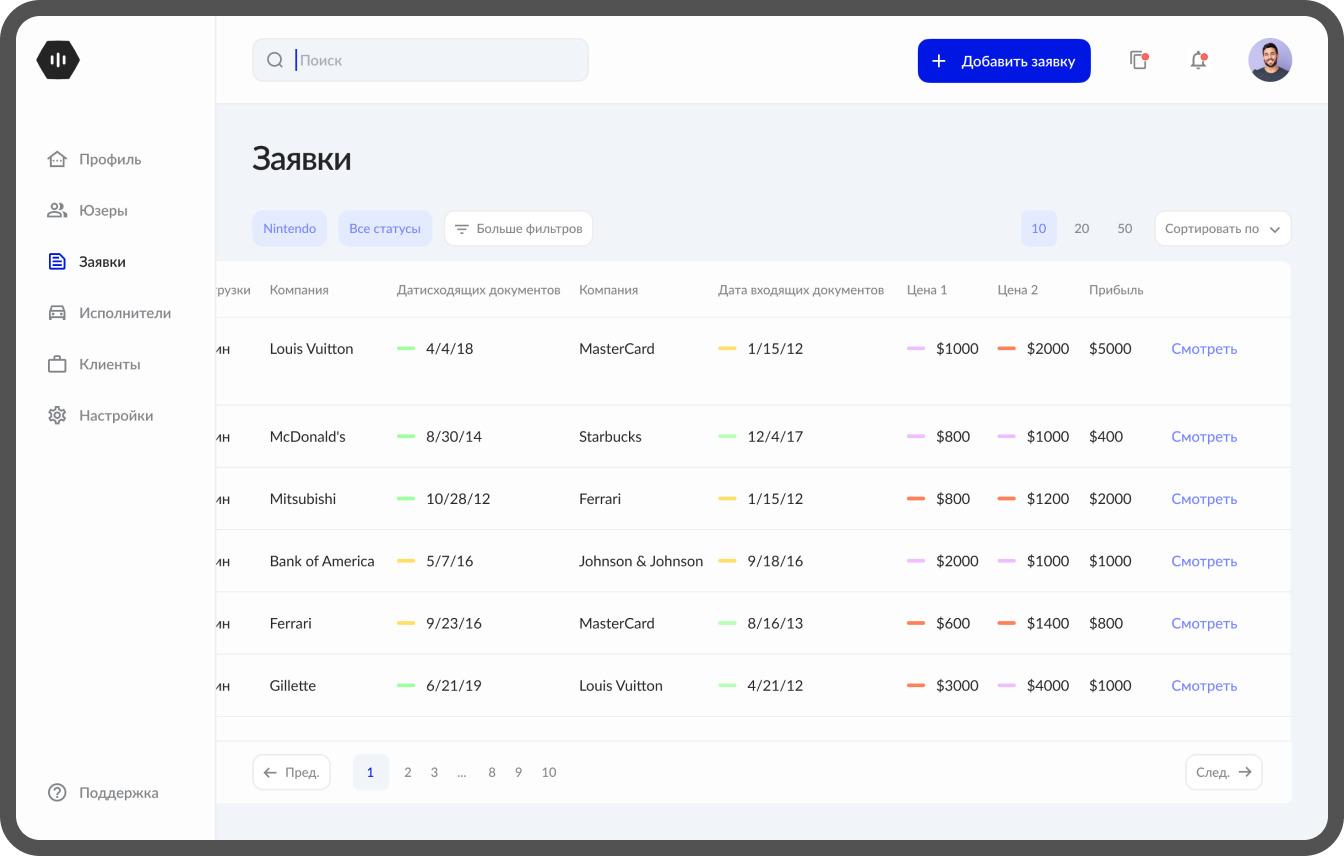The image size is (1344, 856).
Task: Click the Клиенты briefcase icon
Action: click(57, 364)
